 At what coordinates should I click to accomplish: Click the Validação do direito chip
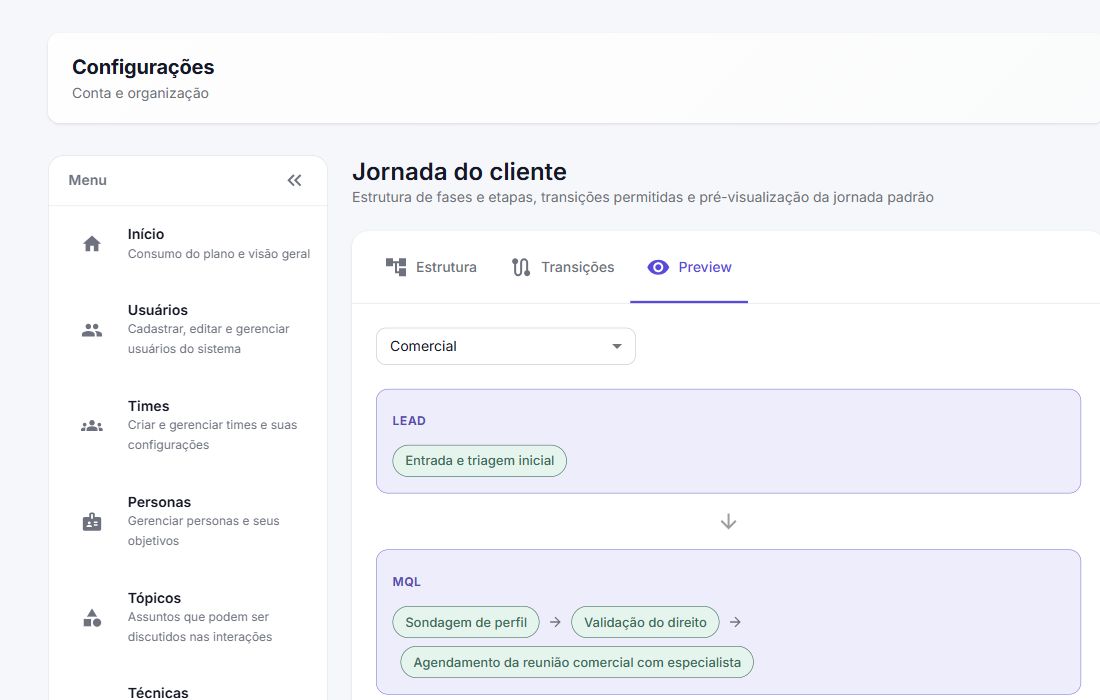coord(645,622)
